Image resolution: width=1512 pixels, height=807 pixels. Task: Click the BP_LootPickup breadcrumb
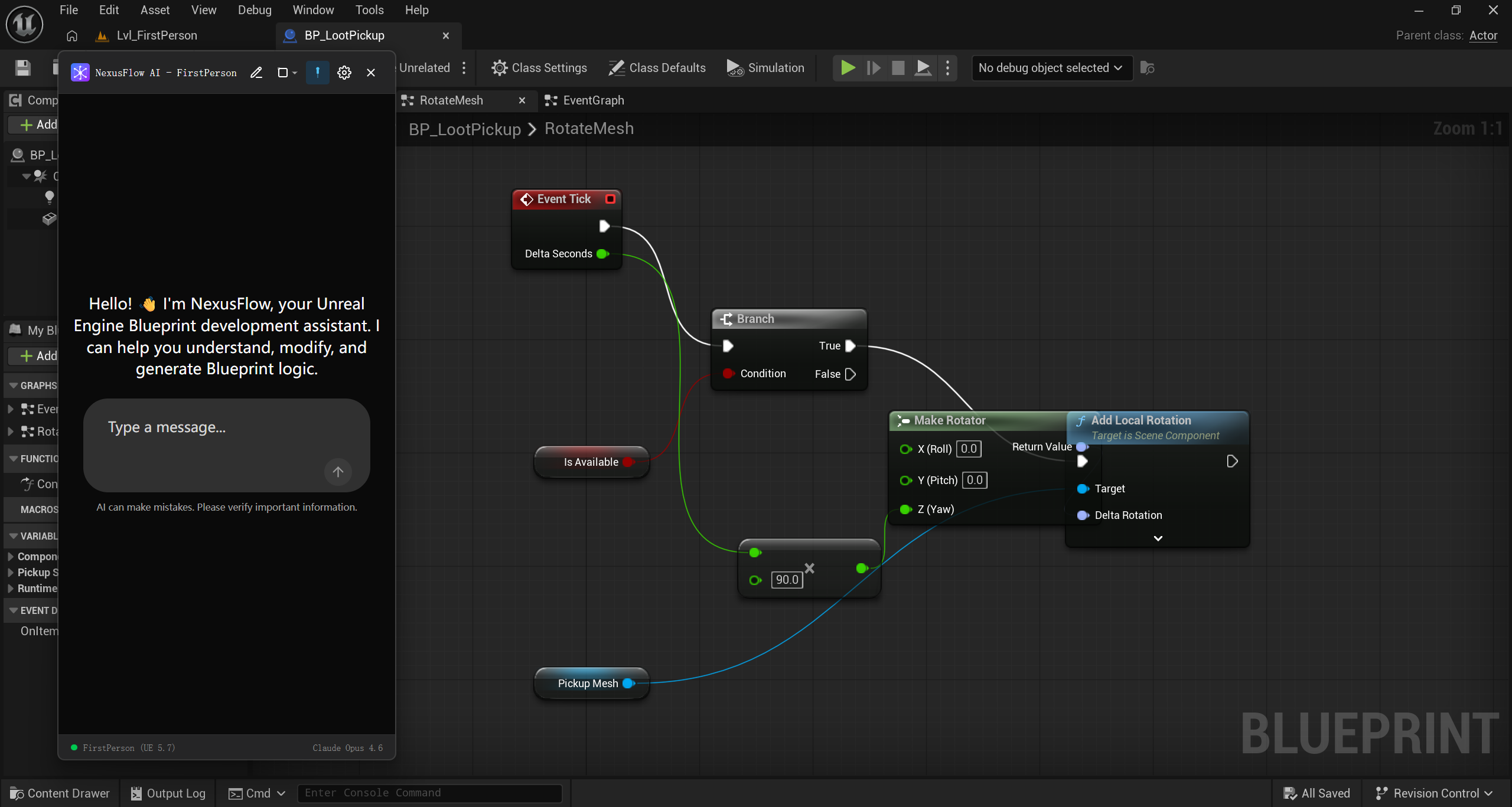click(x=465, y=129)
